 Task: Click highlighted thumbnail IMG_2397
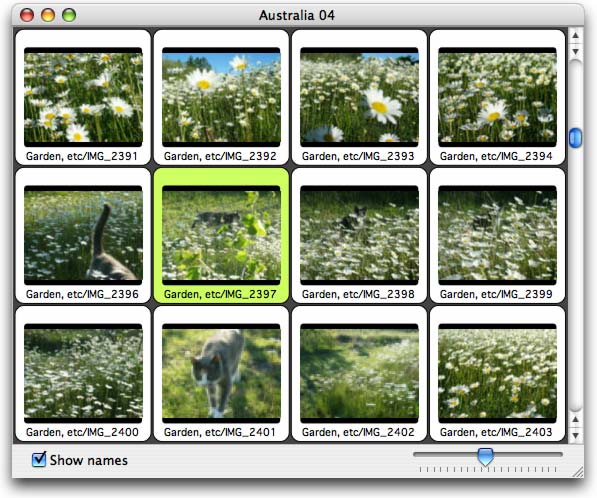[x=221, y=235]
